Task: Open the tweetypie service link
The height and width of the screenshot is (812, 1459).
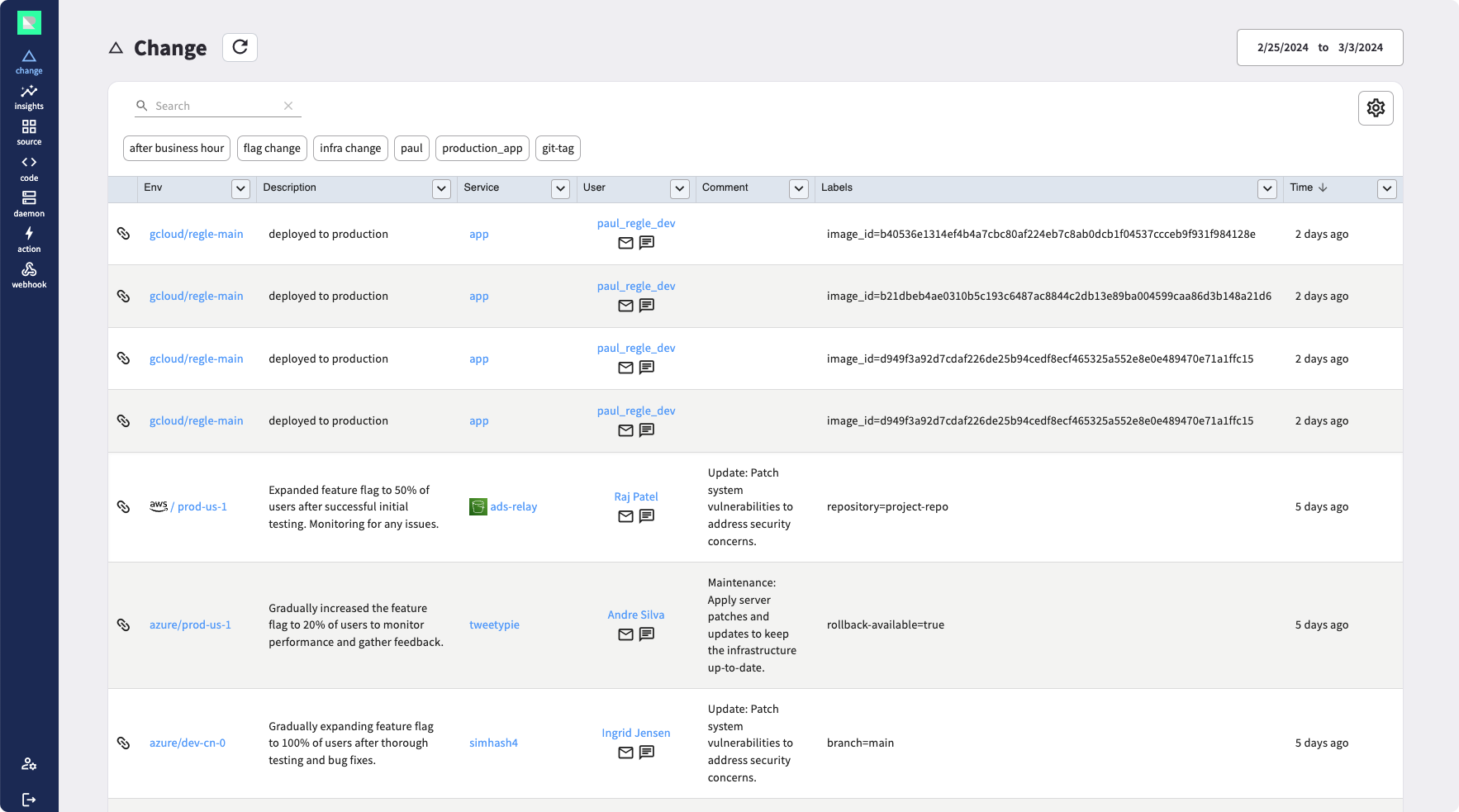Action: point(494,625)
